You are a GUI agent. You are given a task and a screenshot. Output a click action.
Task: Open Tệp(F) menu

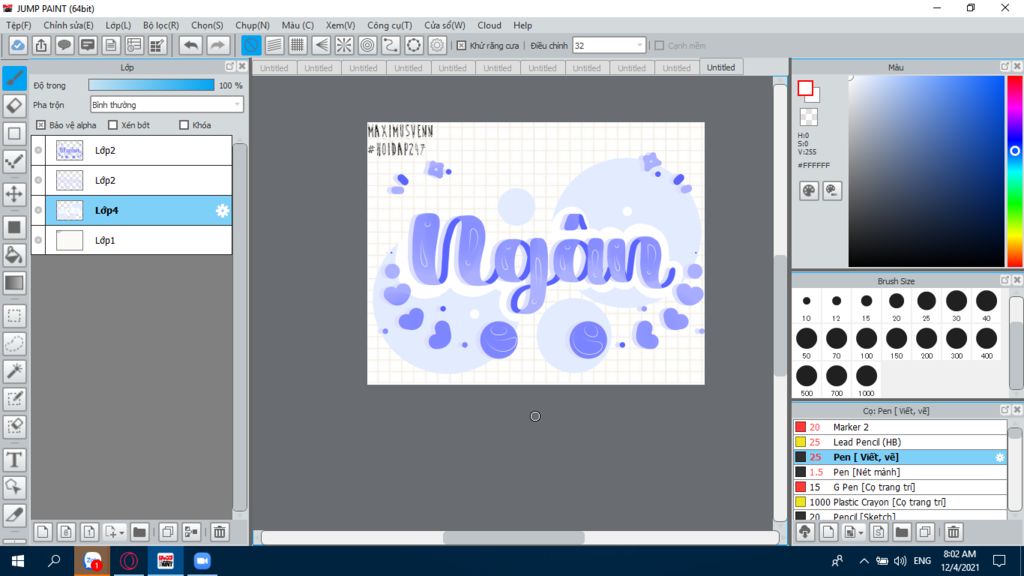point(18,25)
